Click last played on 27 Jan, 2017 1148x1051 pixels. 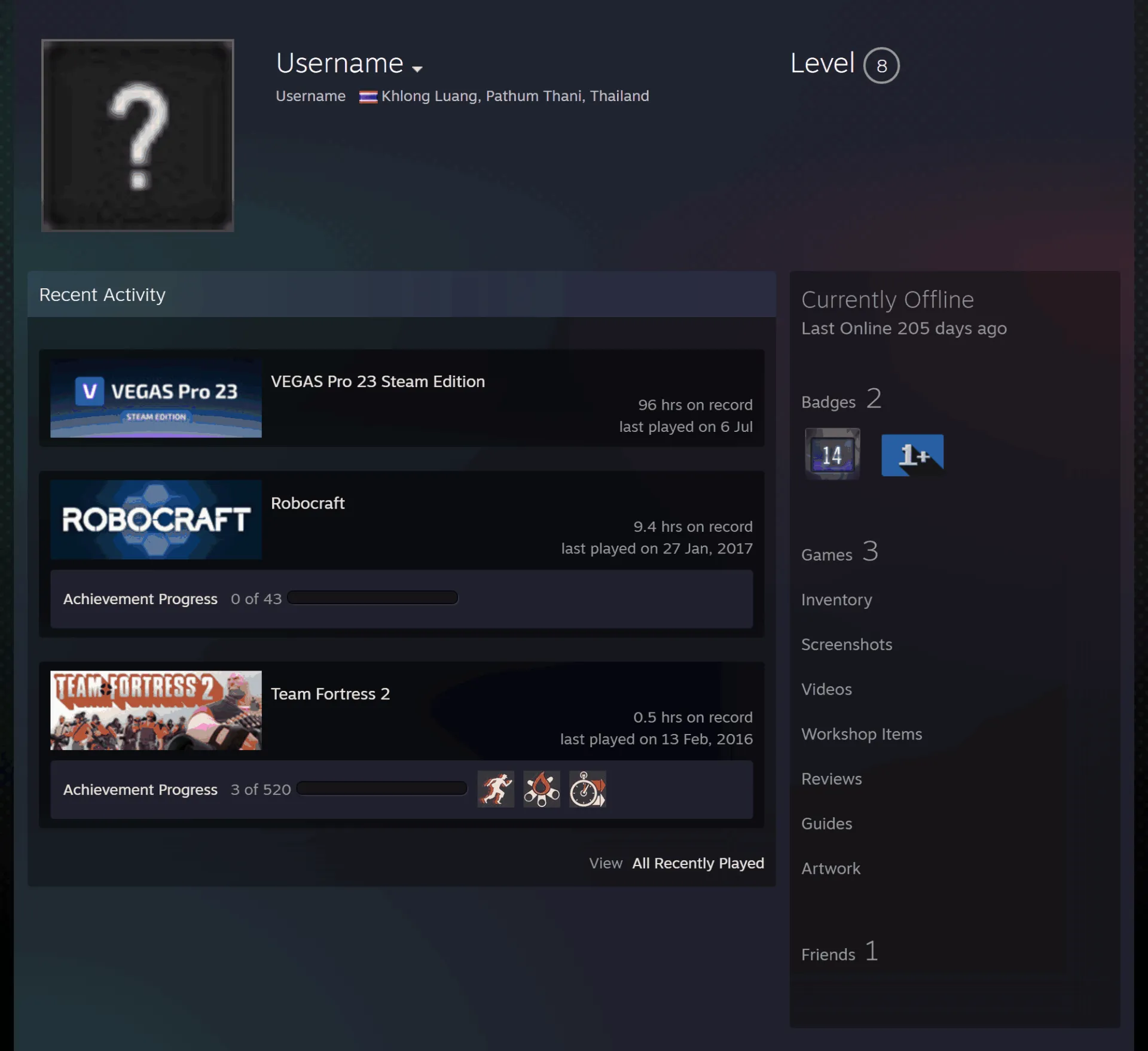(657, 549)
